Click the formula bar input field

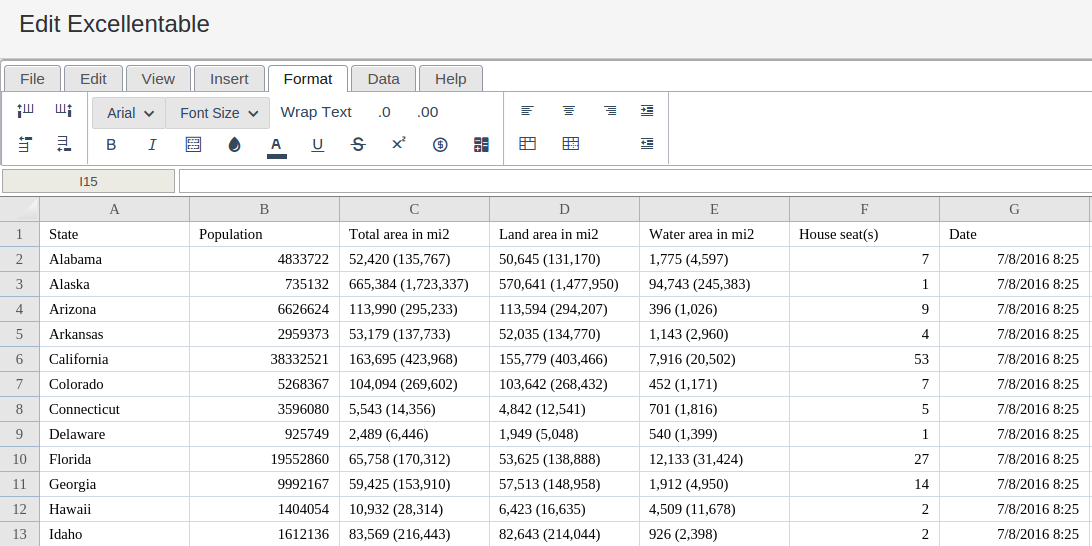point(634,181)
